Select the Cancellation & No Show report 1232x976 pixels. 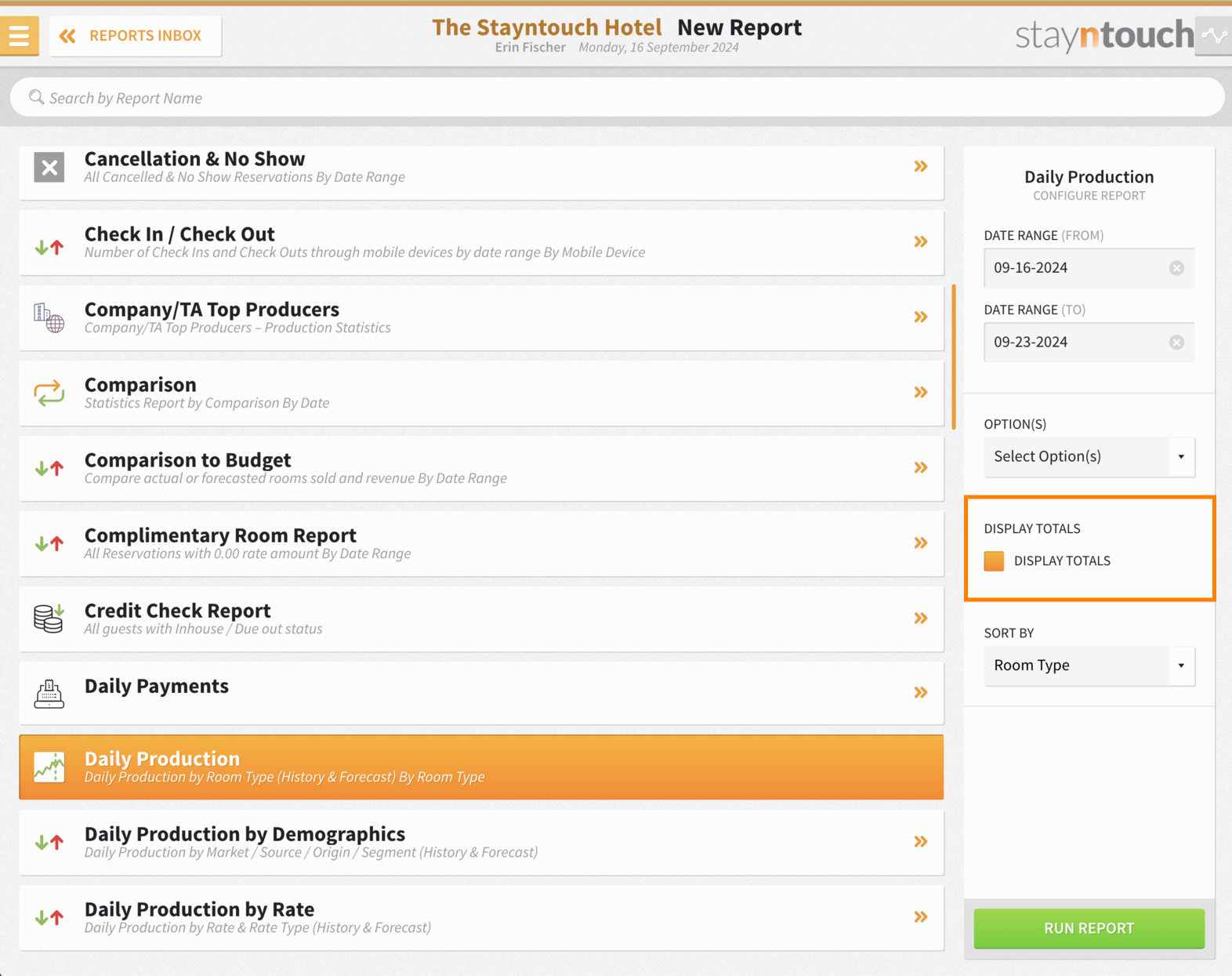(x=481, y=172)
